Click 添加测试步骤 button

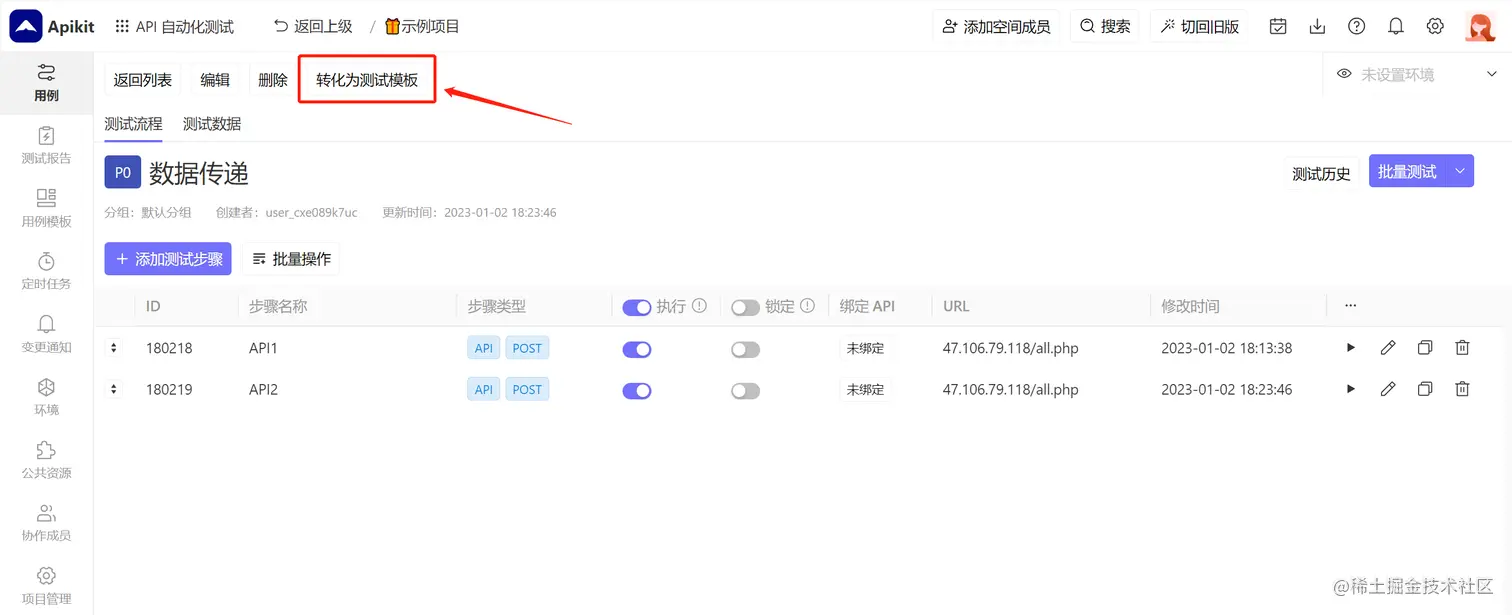coord(168,259)
